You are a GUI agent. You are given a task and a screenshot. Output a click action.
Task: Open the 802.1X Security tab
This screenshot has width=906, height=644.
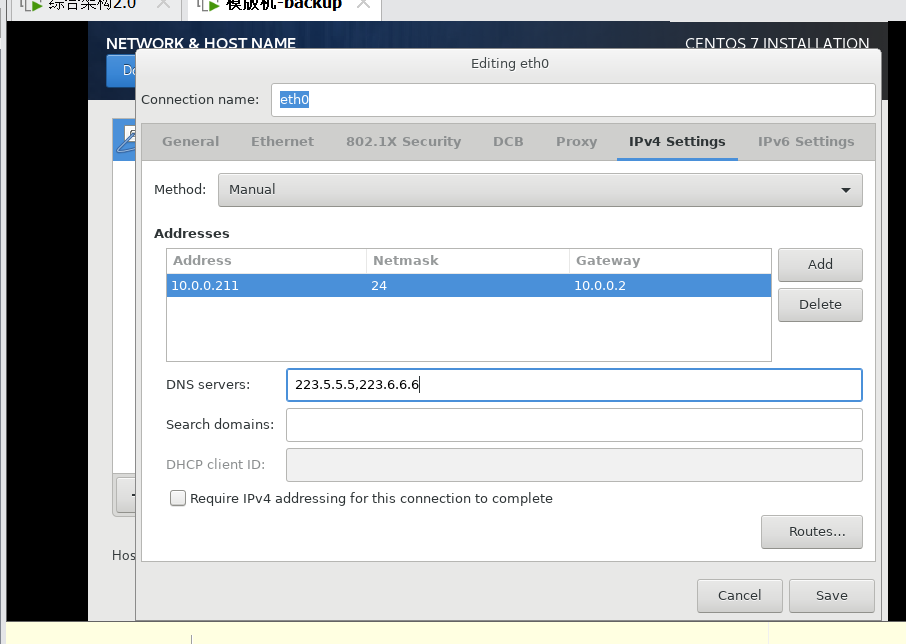(x=403, y=142)
